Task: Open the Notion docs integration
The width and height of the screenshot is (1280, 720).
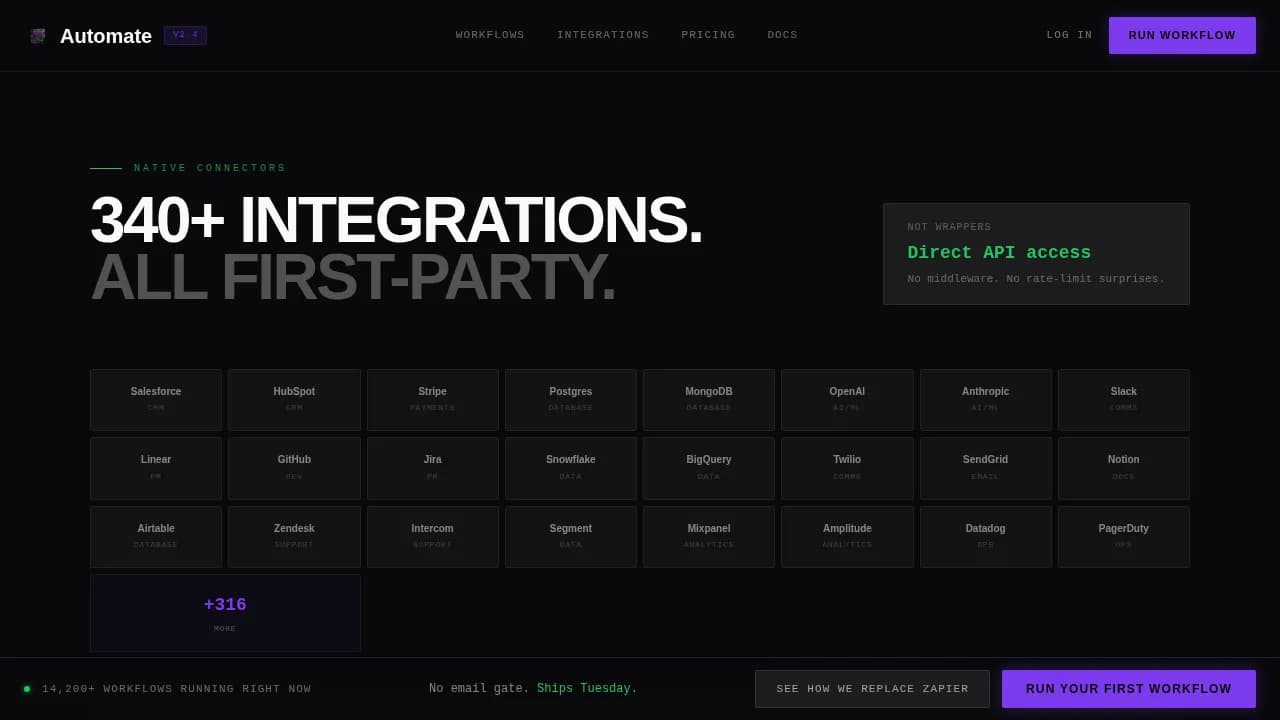Action: click(1123, 467)
